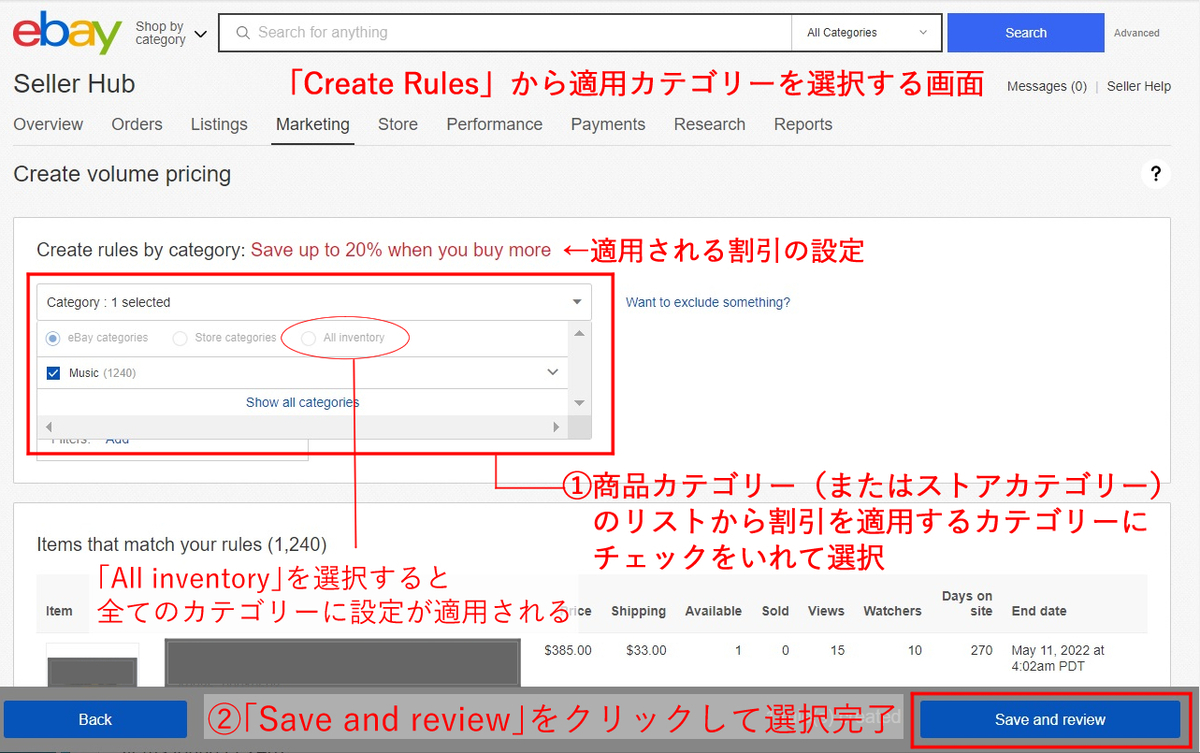This screenshot has width=1200, height=753.
Task: Click the search magnifier icon
Action: coord(242,32)
